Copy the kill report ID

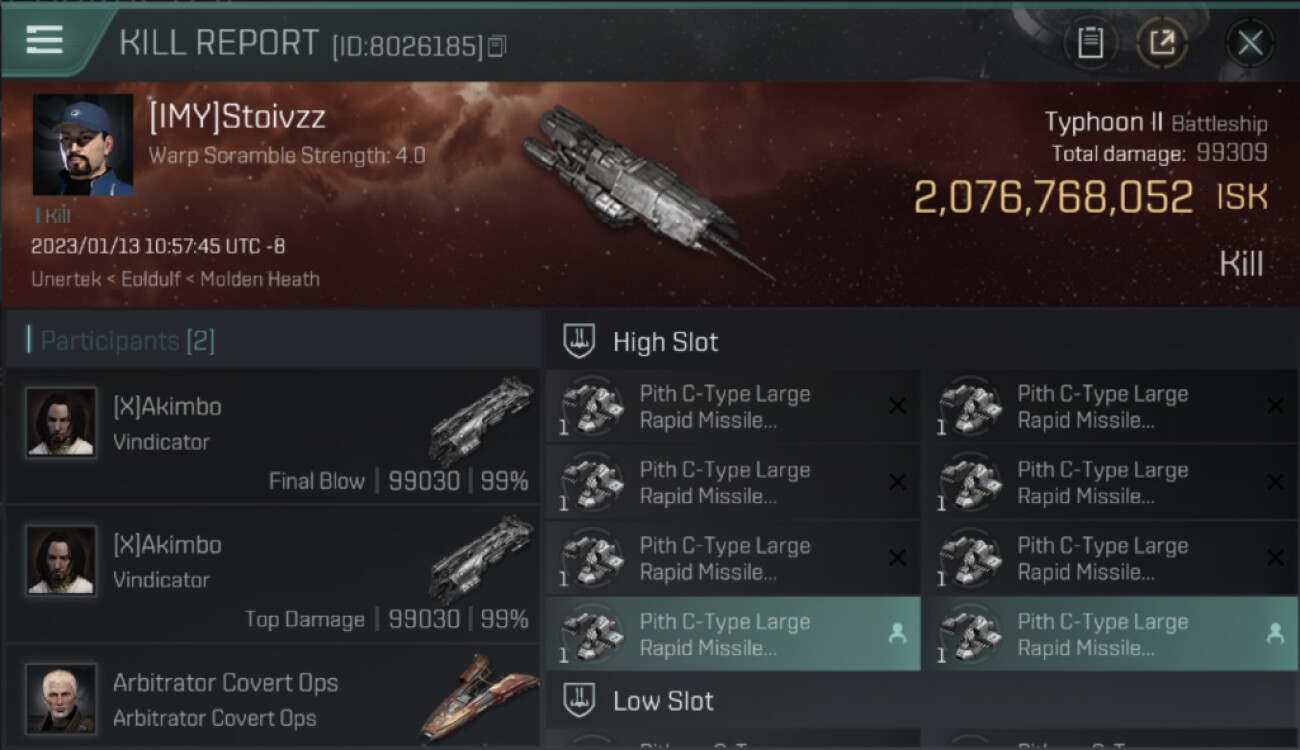(497, 46)
